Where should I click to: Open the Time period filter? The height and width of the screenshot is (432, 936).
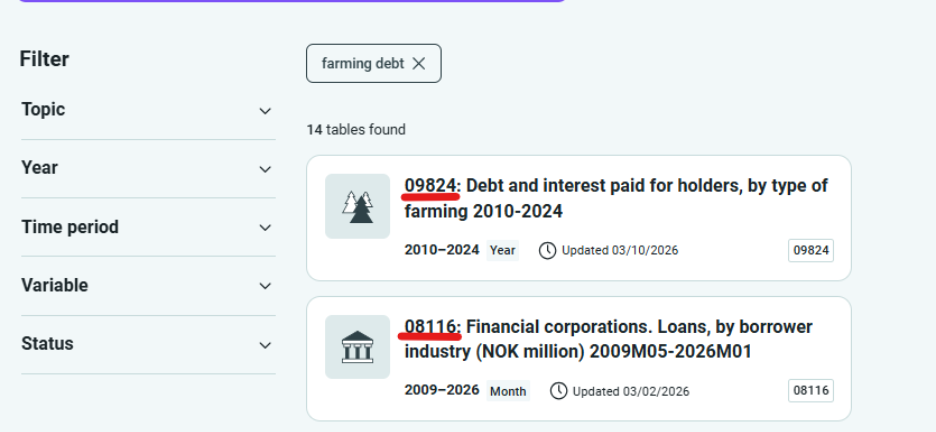tap(148, 227)
